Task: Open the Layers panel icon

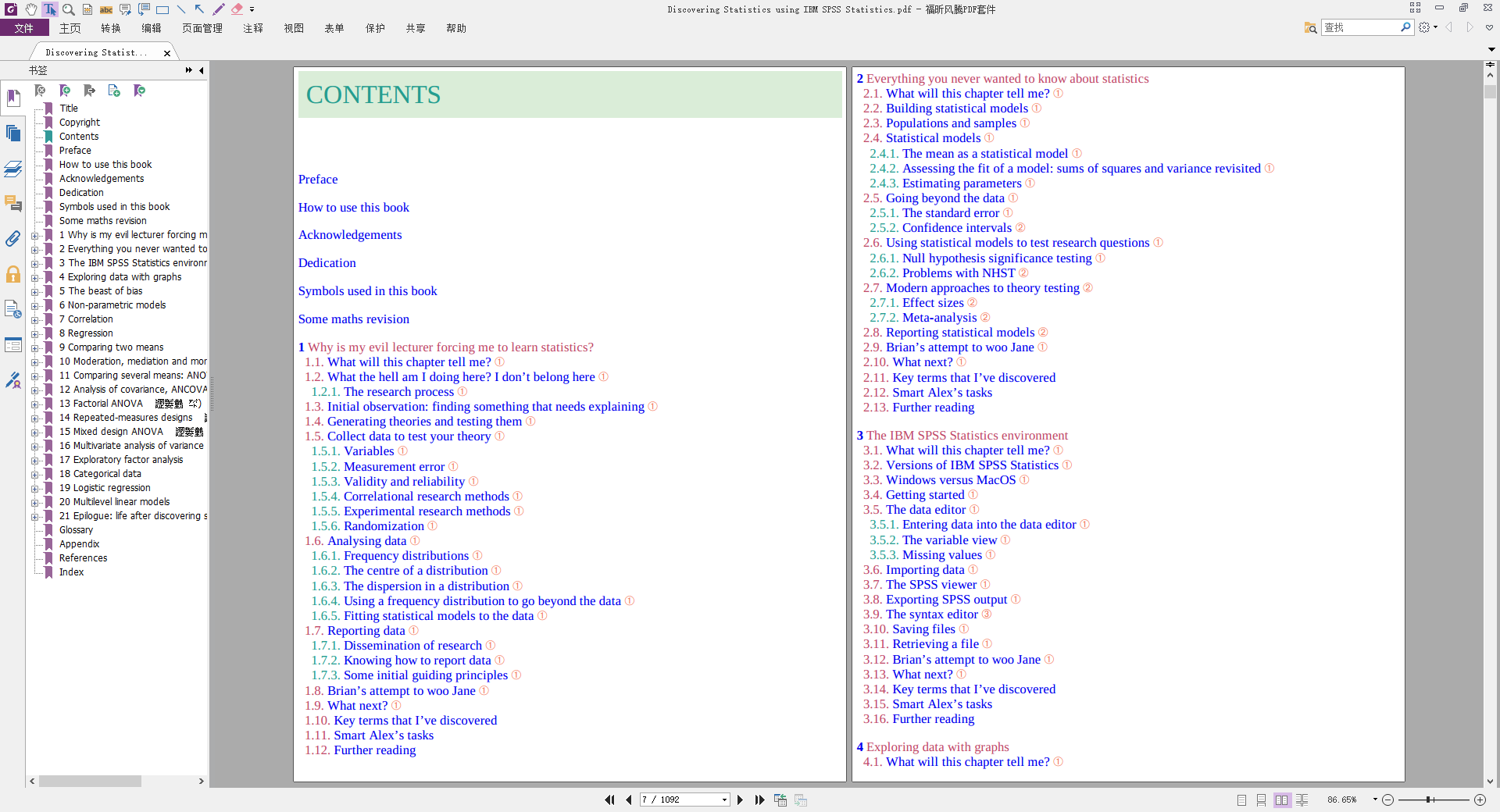Action: pos(13,169)
